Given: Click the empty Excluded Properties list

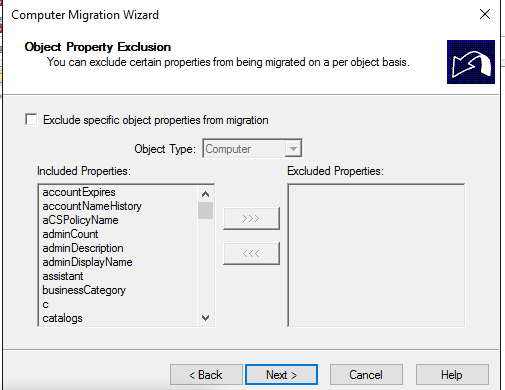Looking at the screenshot, I should 376,255.
